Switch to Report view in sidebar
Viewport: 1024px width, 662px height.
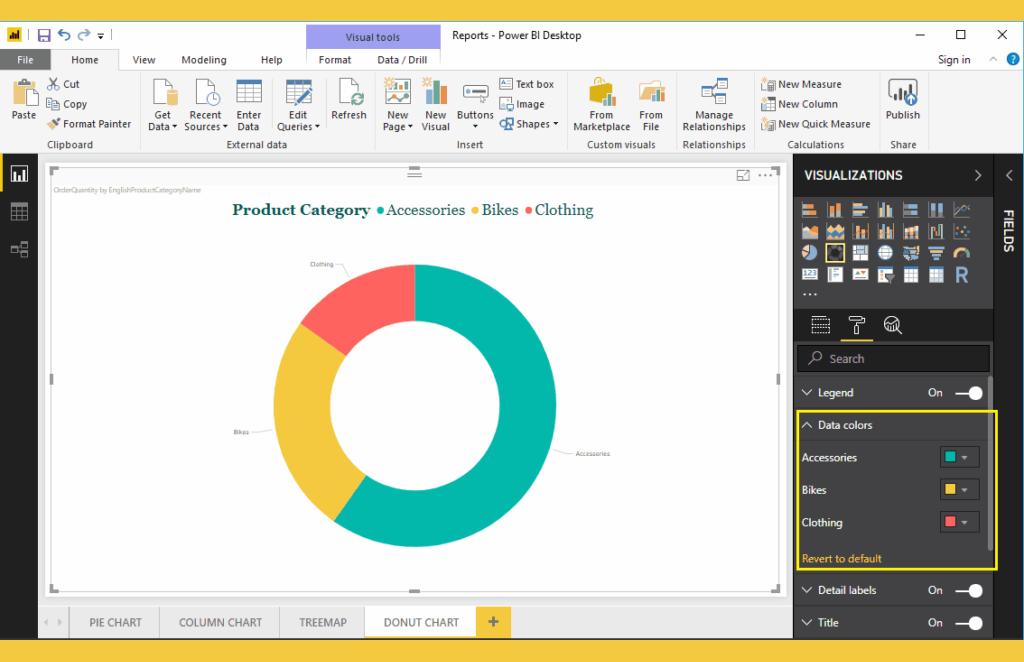[19, 174]
